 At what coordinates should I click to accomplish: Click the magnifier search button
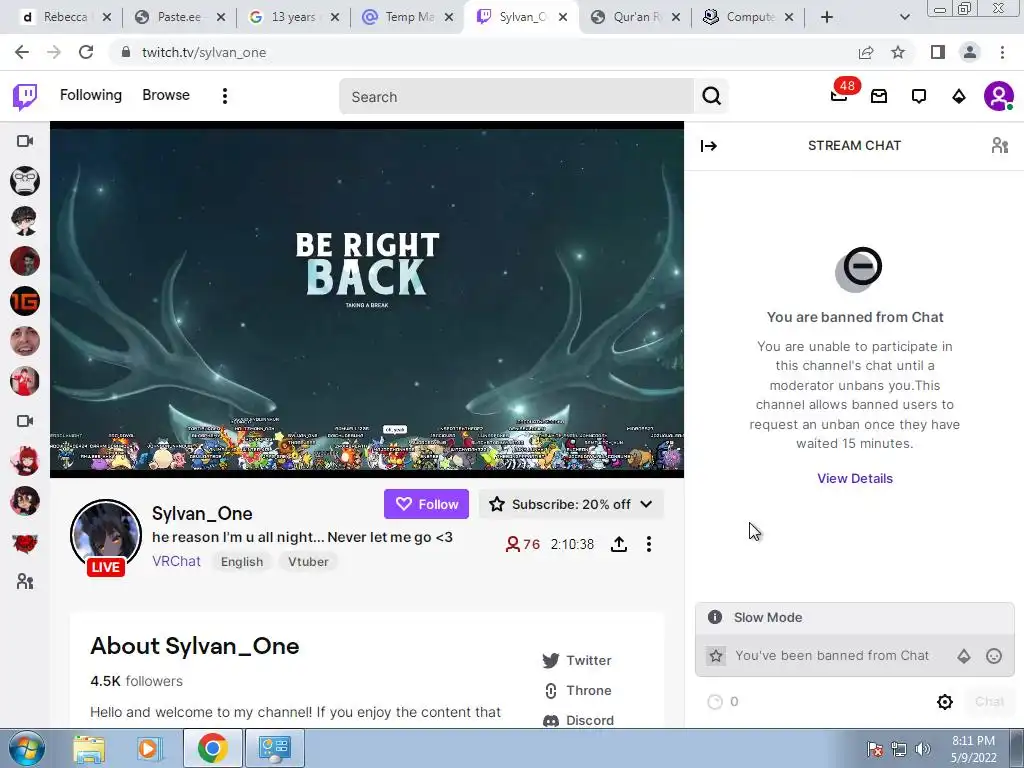click(711, 97)
